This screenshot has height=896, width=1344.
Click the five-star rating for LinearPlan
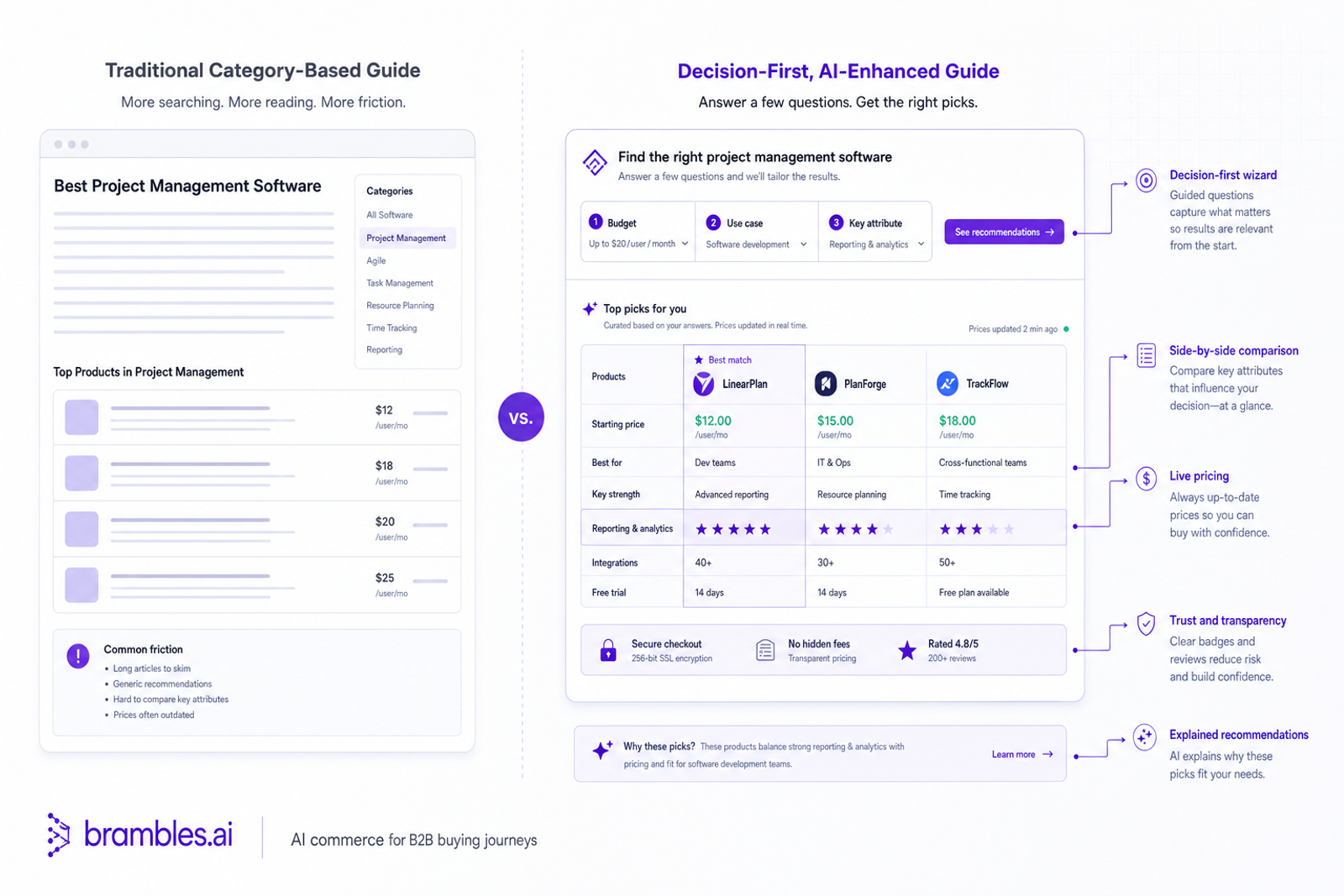[733, 529]
